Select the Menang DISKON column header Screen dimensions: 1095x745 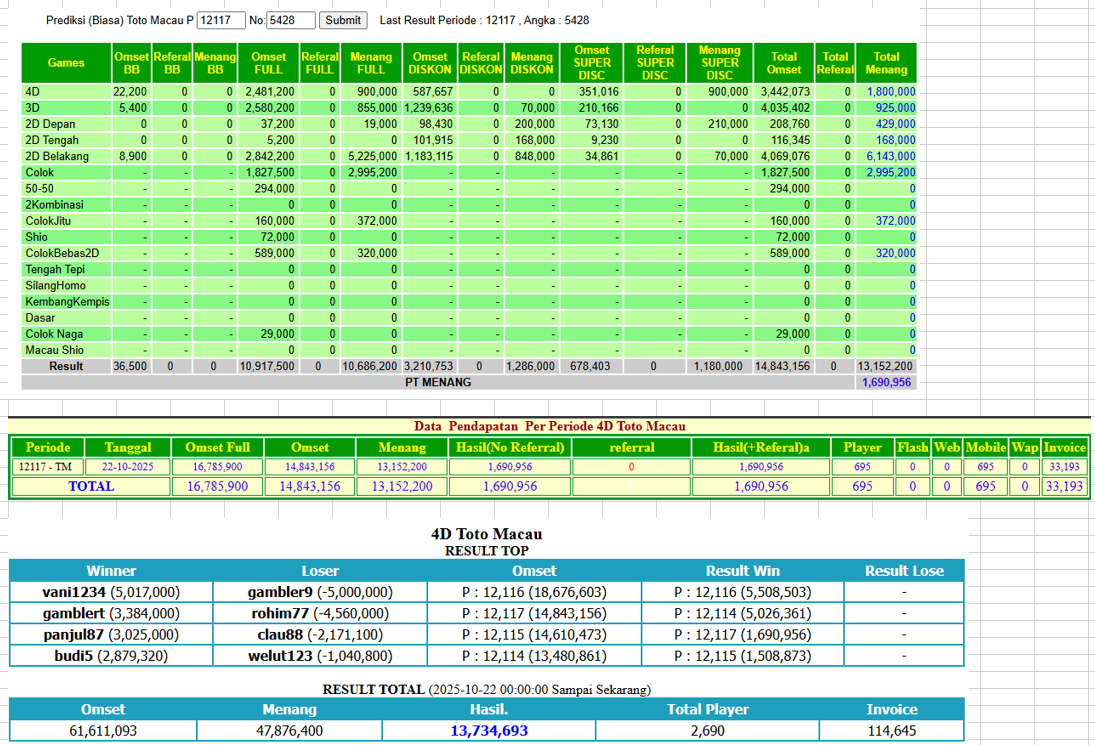tap(531, 63)
